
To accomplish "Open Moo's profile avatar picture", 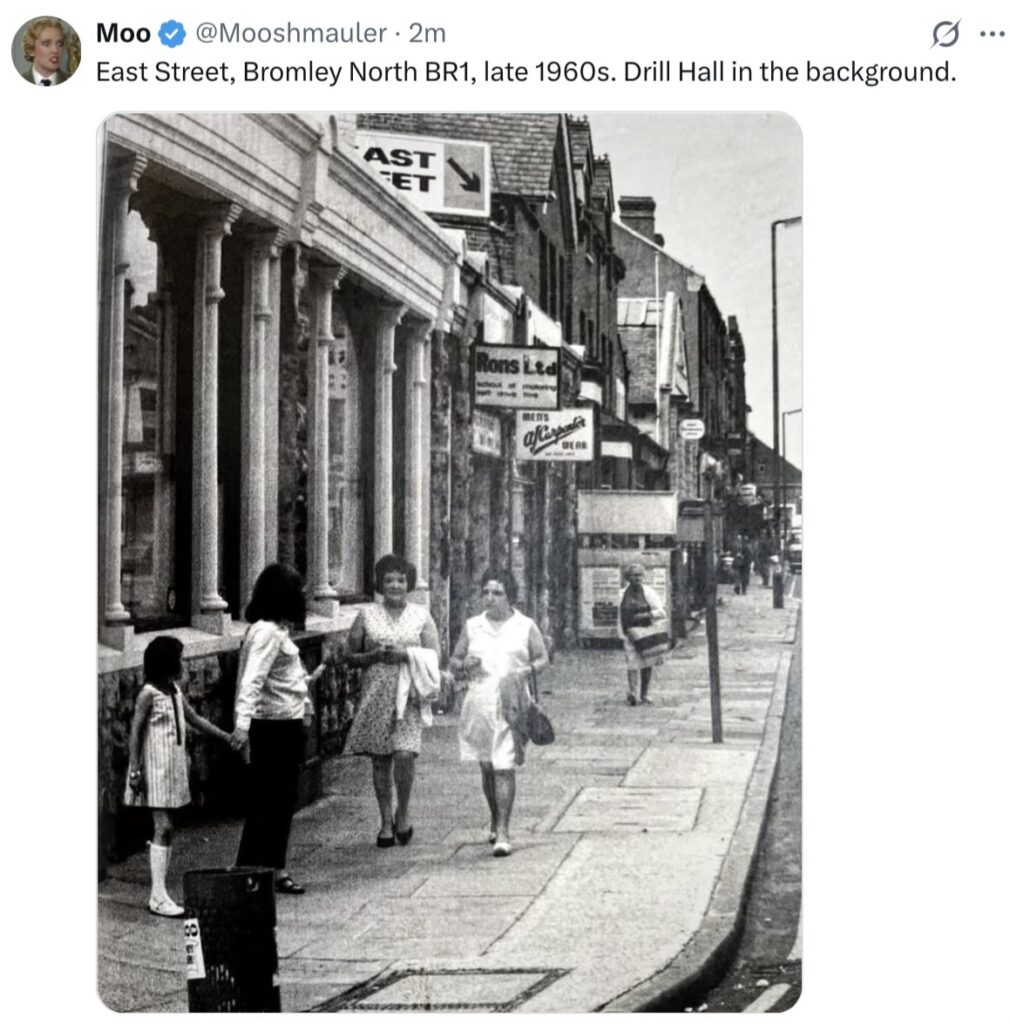I will (46, 50).
